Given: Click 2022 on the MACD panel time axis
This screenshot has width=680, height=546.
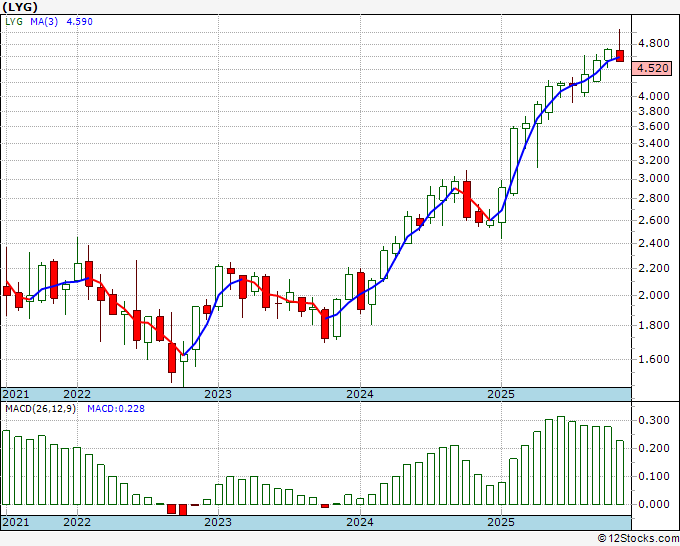Looking at the screenshot, I should coord(77,522).
